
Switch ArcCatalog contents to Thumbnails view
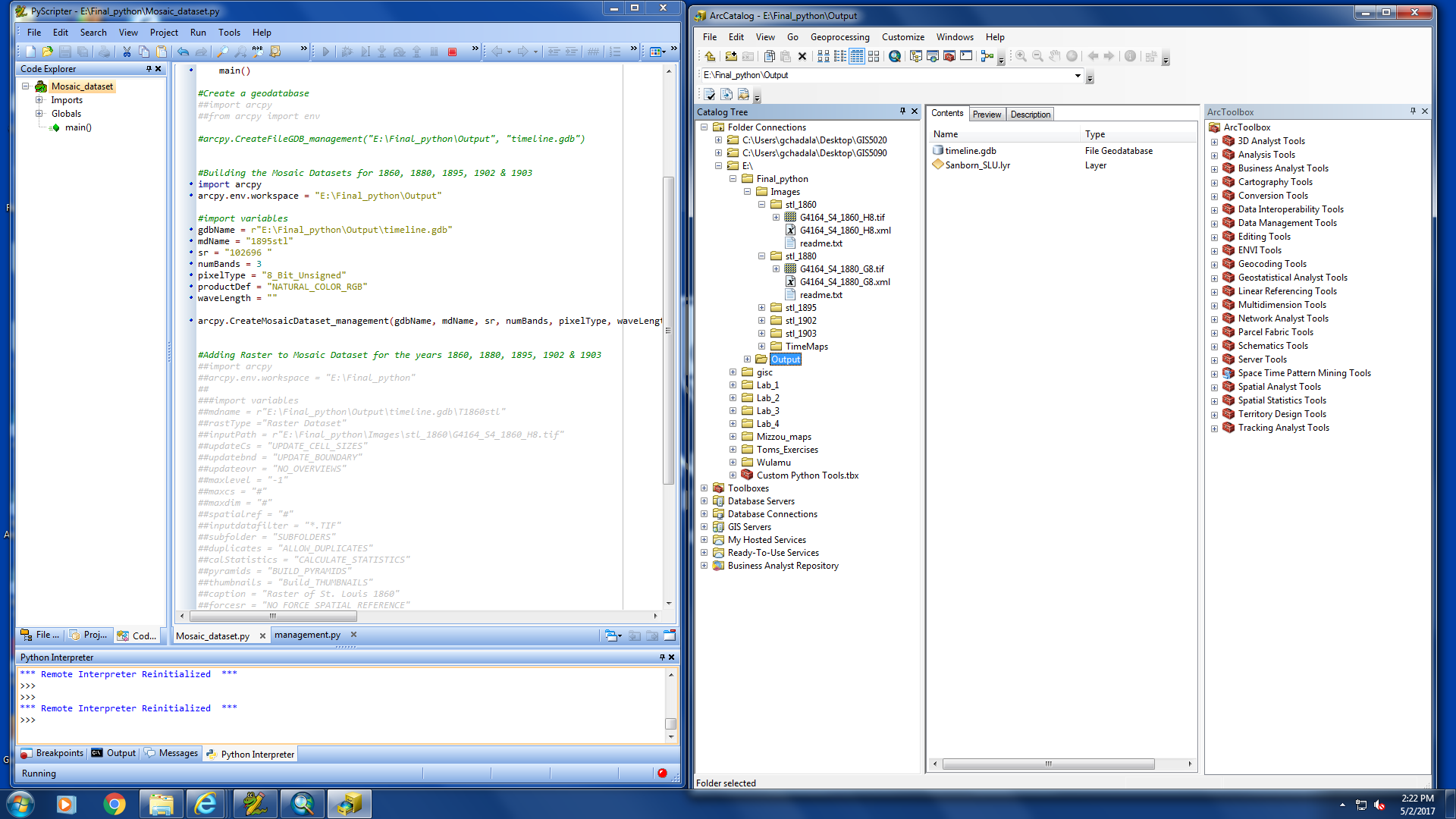pyautogui.click(x=874, y=56)
